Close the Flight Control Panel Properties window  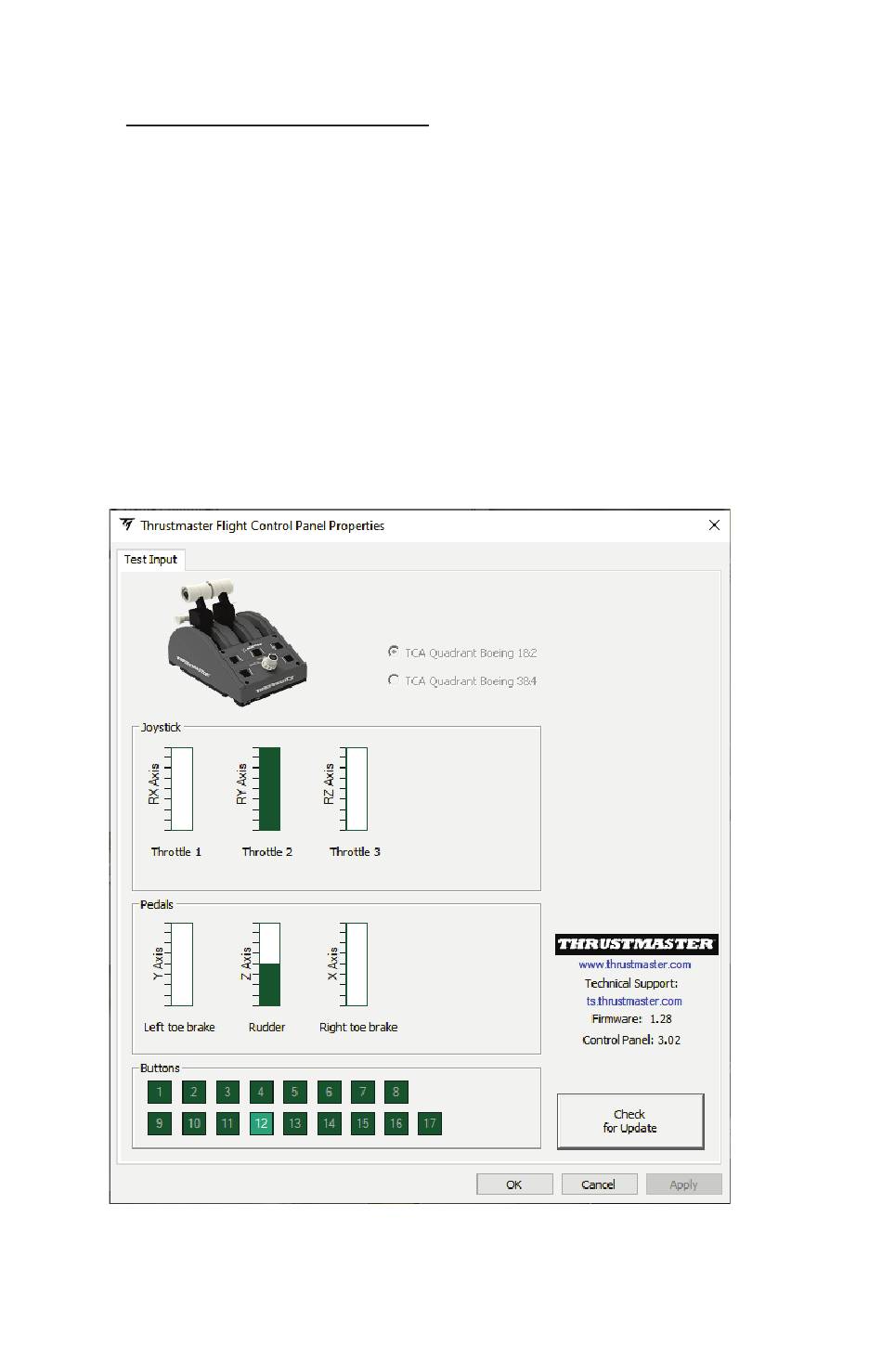pos(714,524)
